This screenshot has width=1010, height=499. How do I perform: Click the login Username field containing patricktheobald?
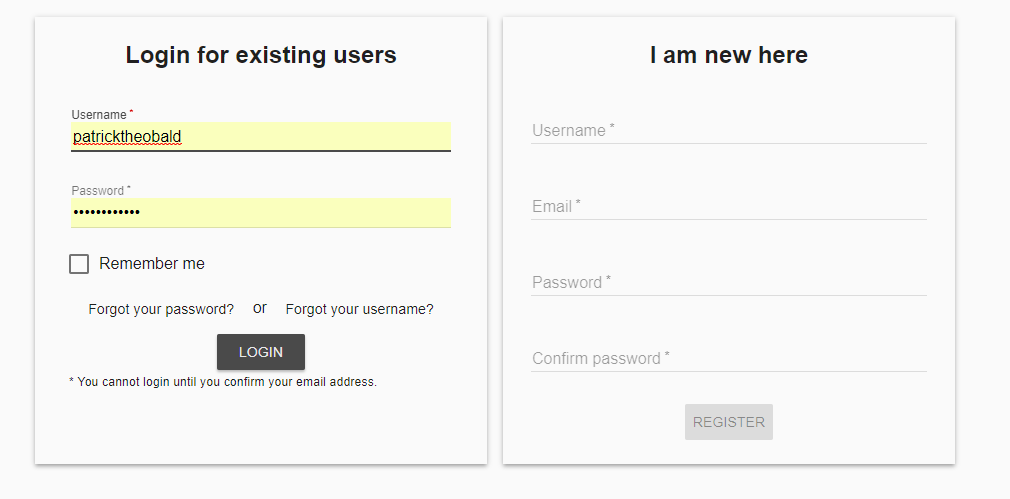click(x=261, y=137)
